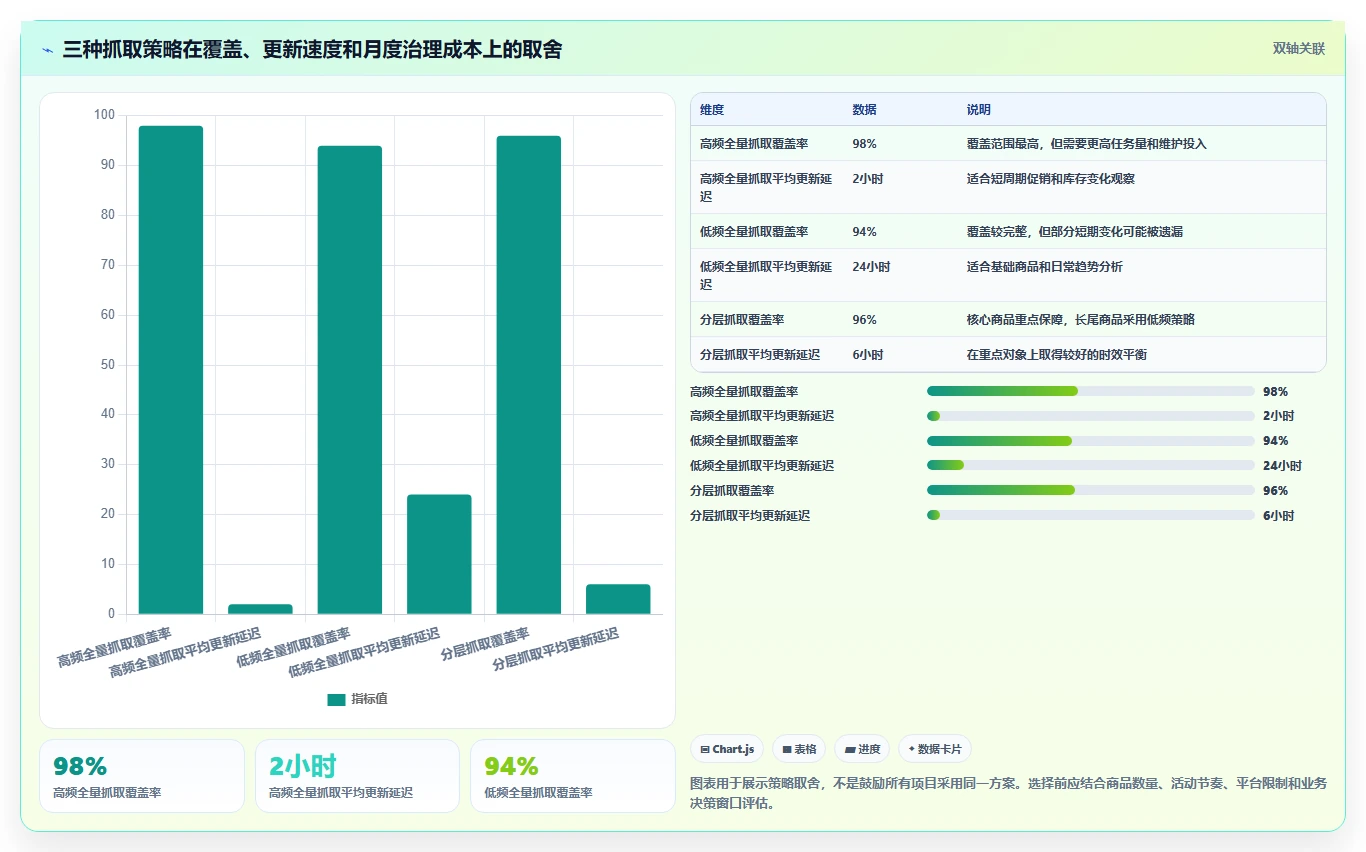The width and height of the screenshot is (1366, 852).
Task: Click the 96% progress bar for 分层抓取覆盖率
Action: pyautogui.click(x=1090, y=490)
